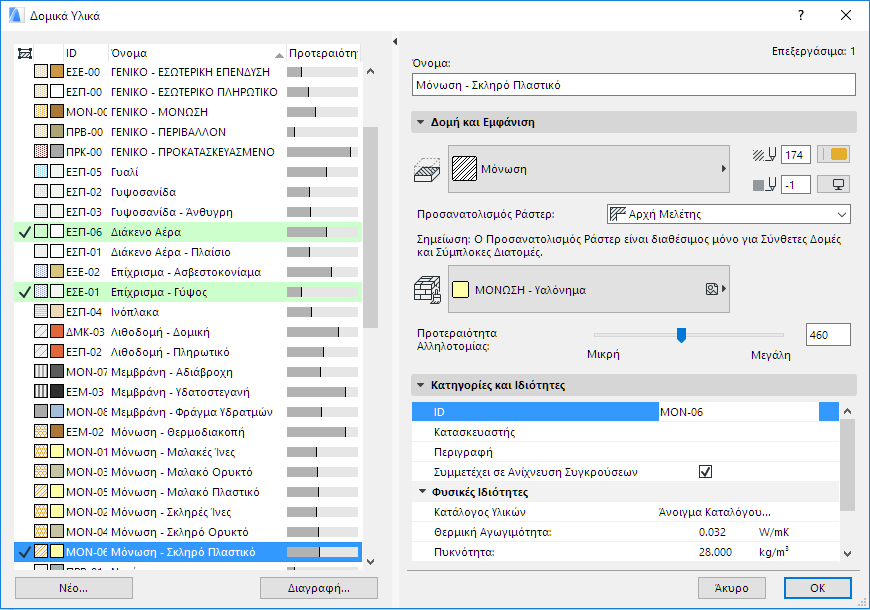Viewport: 870px width, 610px height.
Task: Select Λιθοδομή - Πληρωτικό row
Action: pyautogui.click(x=188, y=352)
